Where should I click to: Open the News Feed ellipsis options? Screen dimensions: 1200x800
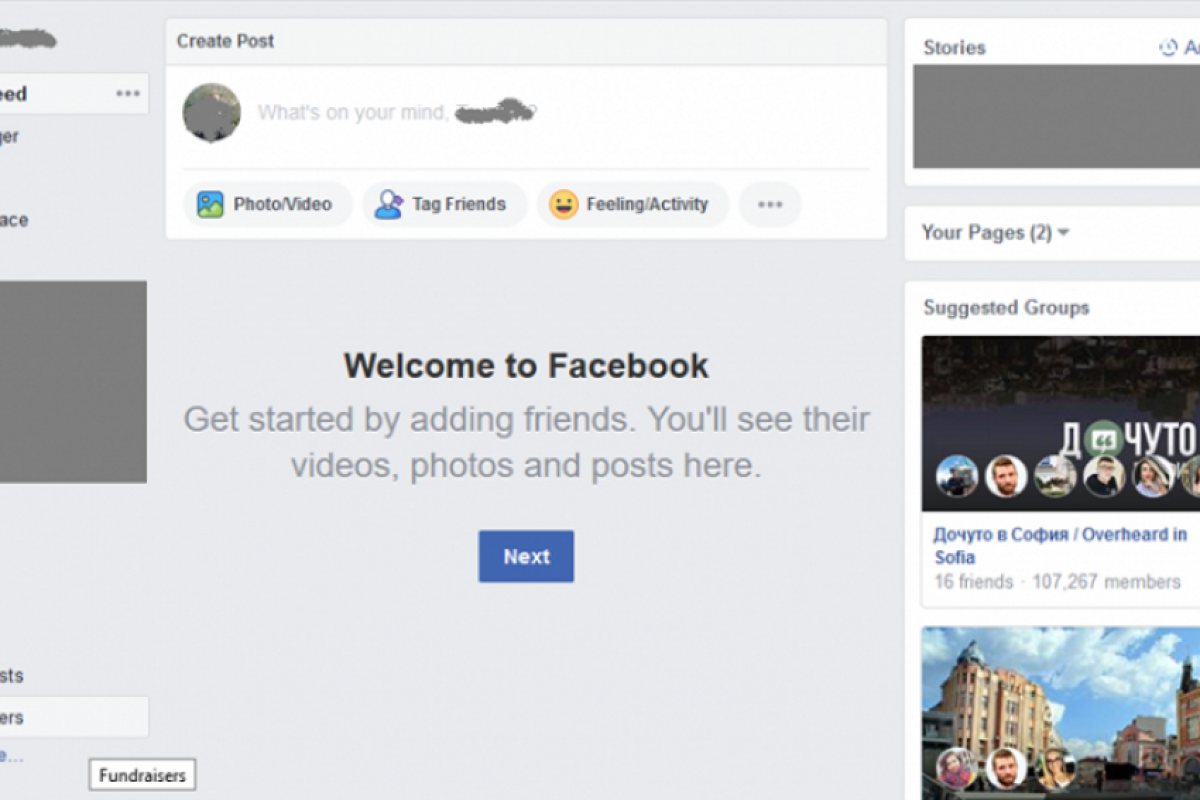[x=128, y=93]
